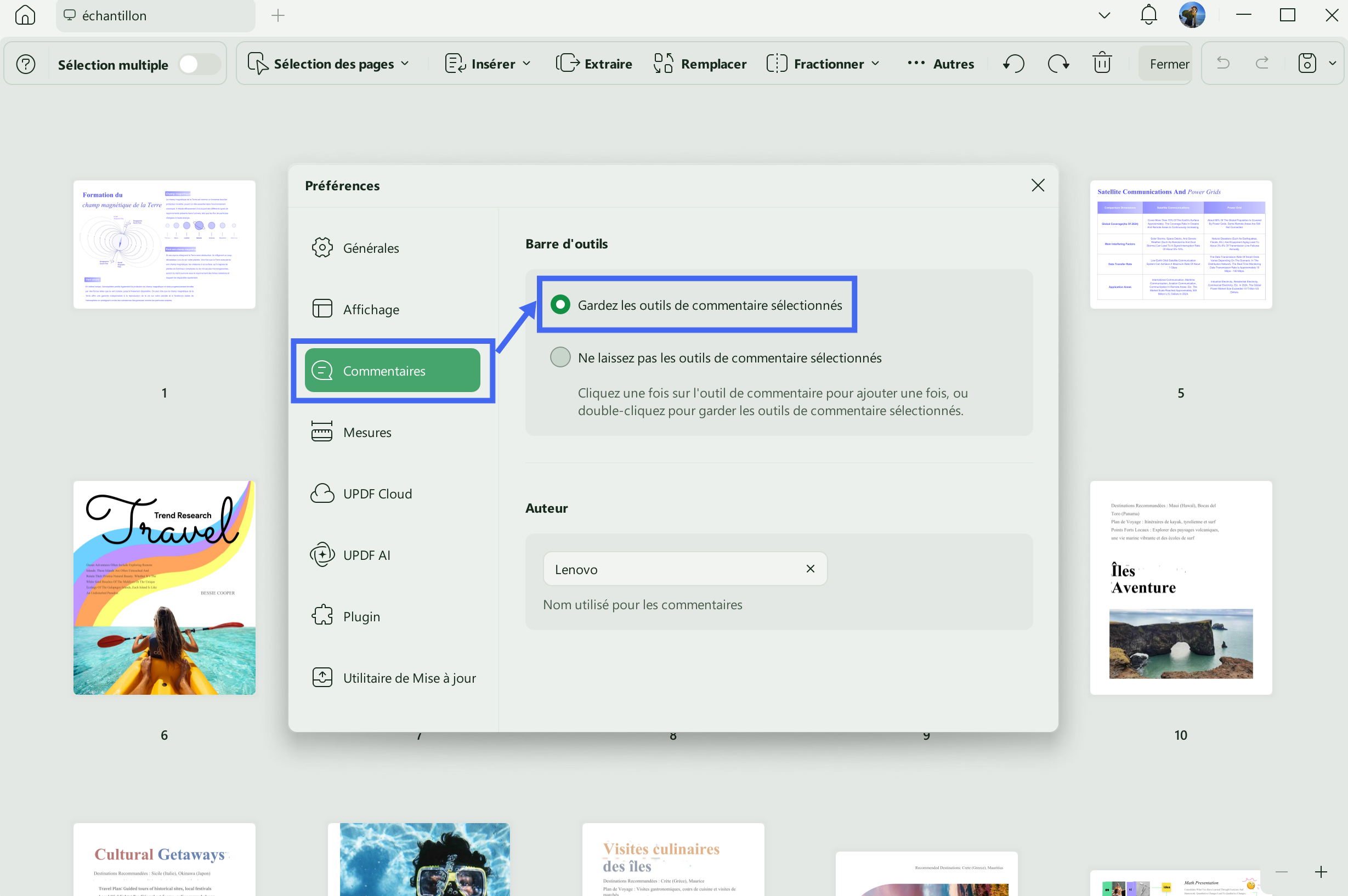Screen dimensions: 1348x896
Task: Open Plugin preferences section
Action: tap(393, 616)
